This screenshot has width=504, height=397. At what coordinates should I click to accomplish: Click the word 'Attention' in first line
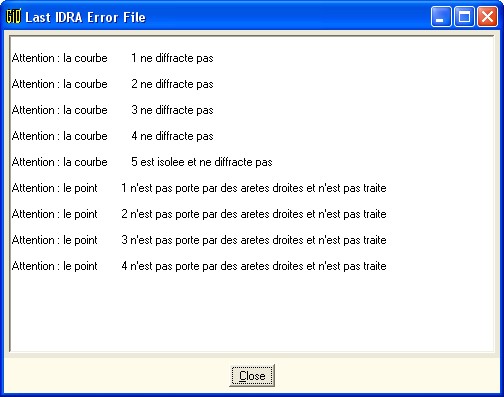33,58
